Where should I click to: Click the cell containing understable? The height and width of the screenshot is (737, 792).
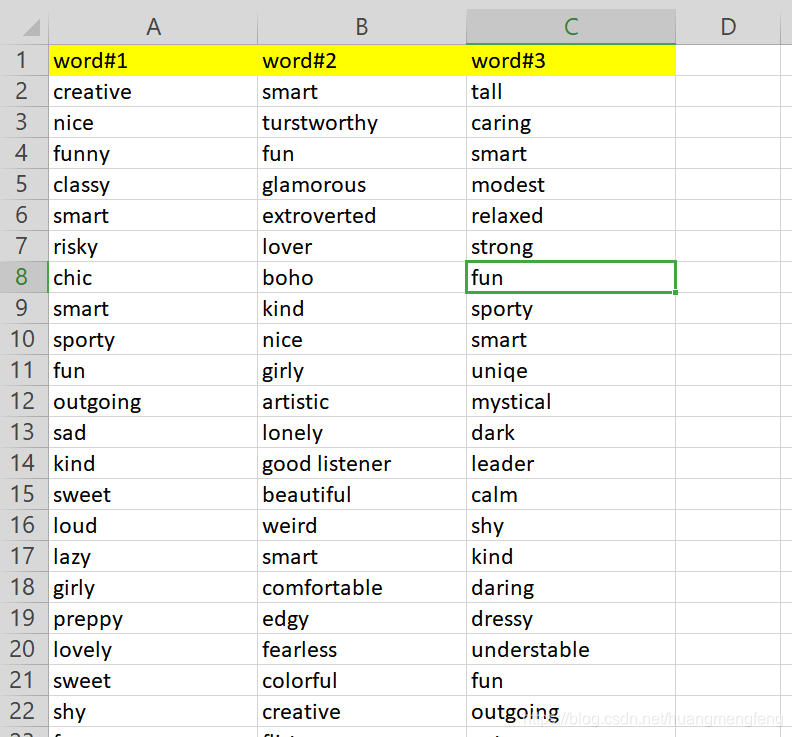(571, 649)
